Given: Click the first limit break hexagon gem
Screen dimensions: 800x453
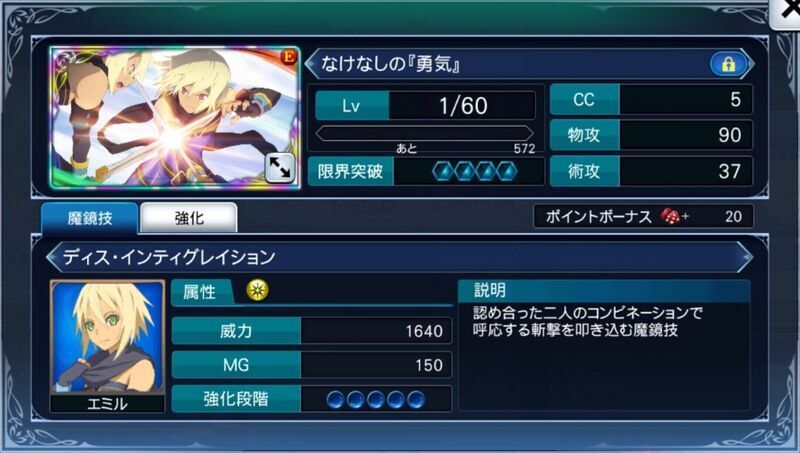Looking at the screenshot, I should coord(443,171).
